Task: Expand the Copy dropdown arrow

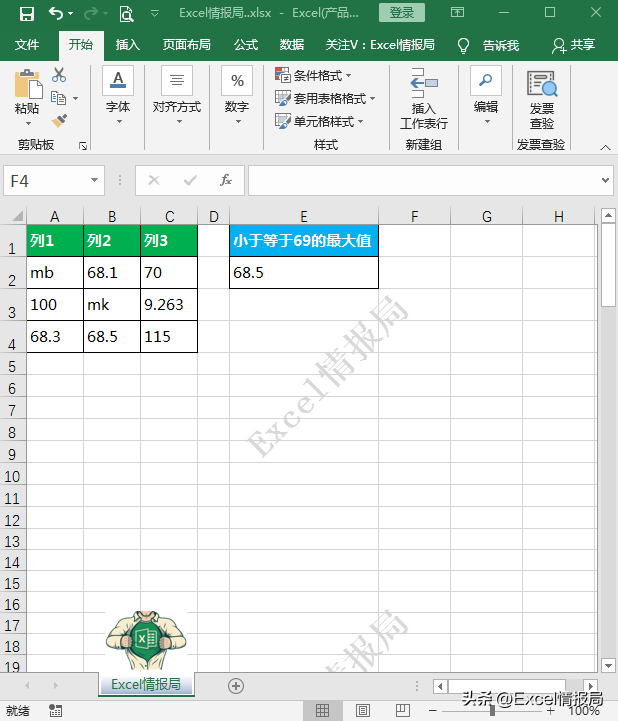Action: tap(75, 98)
